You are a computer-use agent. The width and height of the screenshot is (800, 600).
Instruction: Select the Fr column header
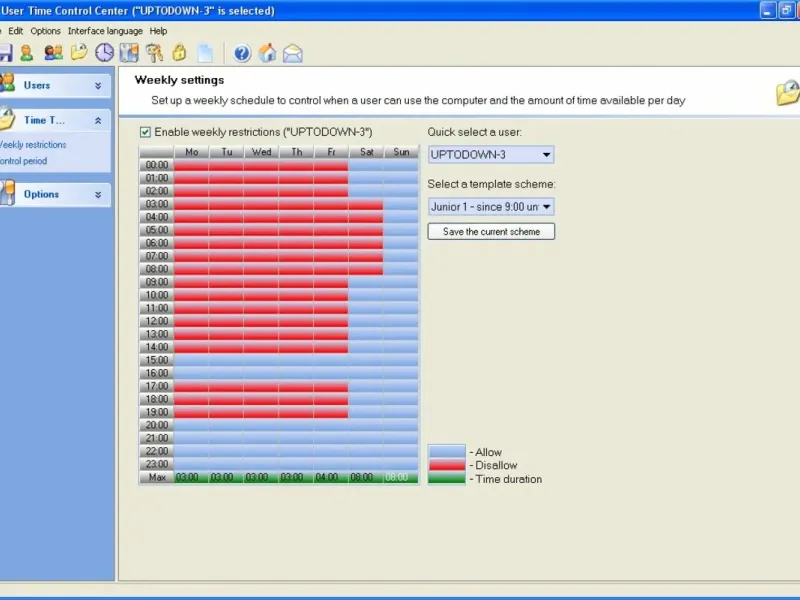pyautogui.click(x=331, y=152)
